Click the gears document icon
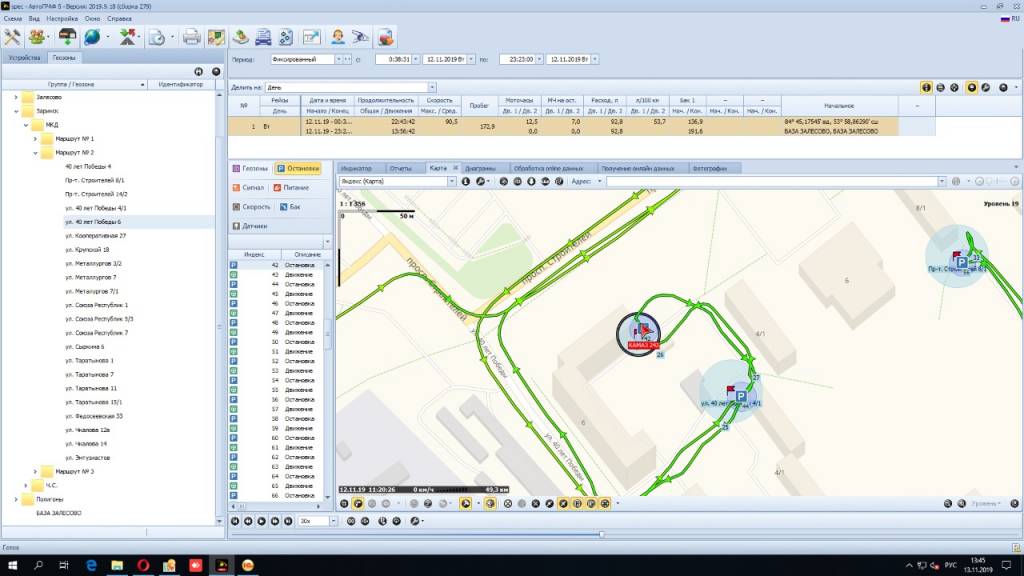Viewport: 1024px width, 576px height. tap(286, 37)
